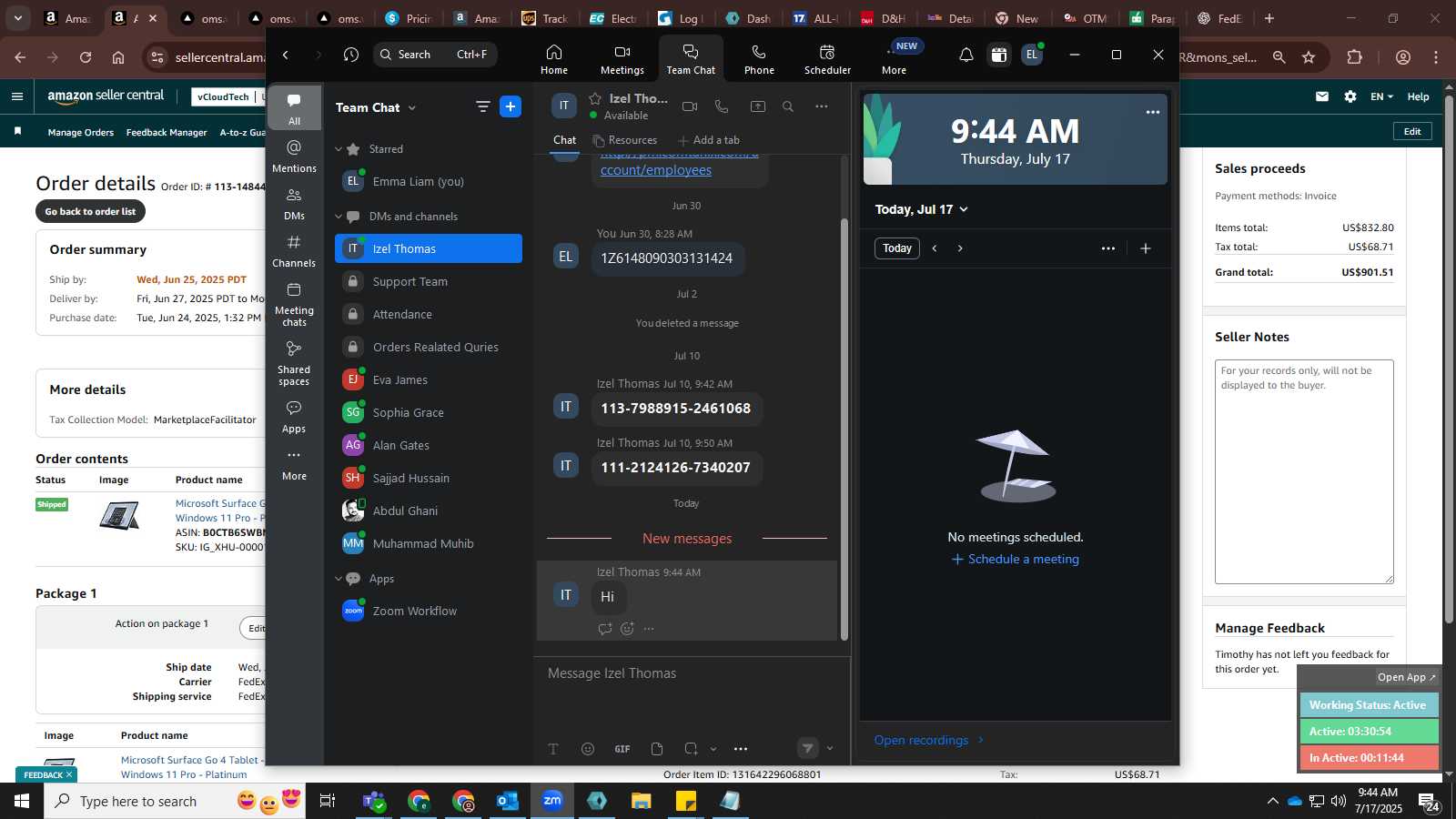Select the Channels sidebar icon

pos(294,251)
